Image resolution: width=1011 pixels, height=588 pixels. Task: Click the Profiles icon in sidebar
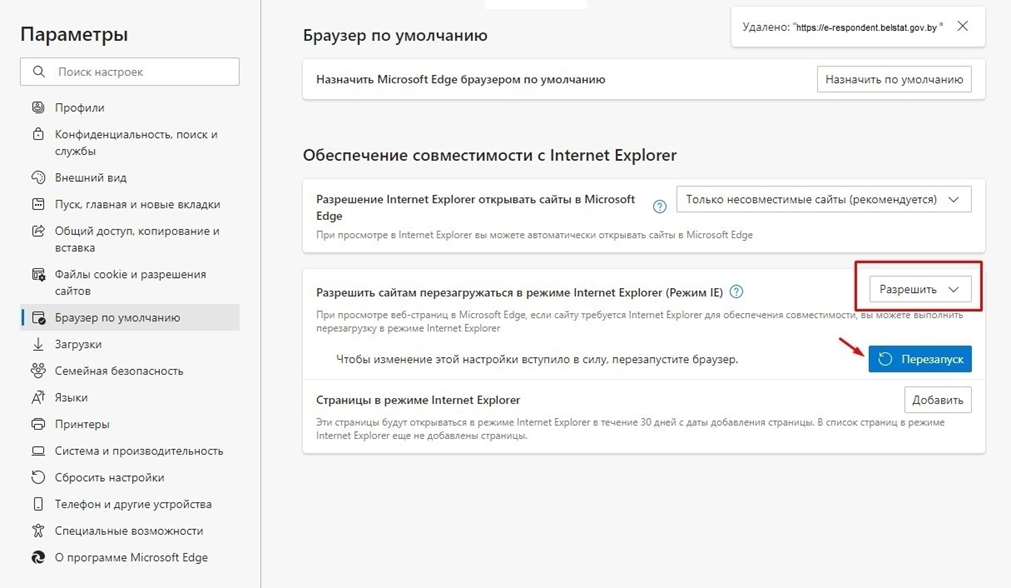(38, 107)
